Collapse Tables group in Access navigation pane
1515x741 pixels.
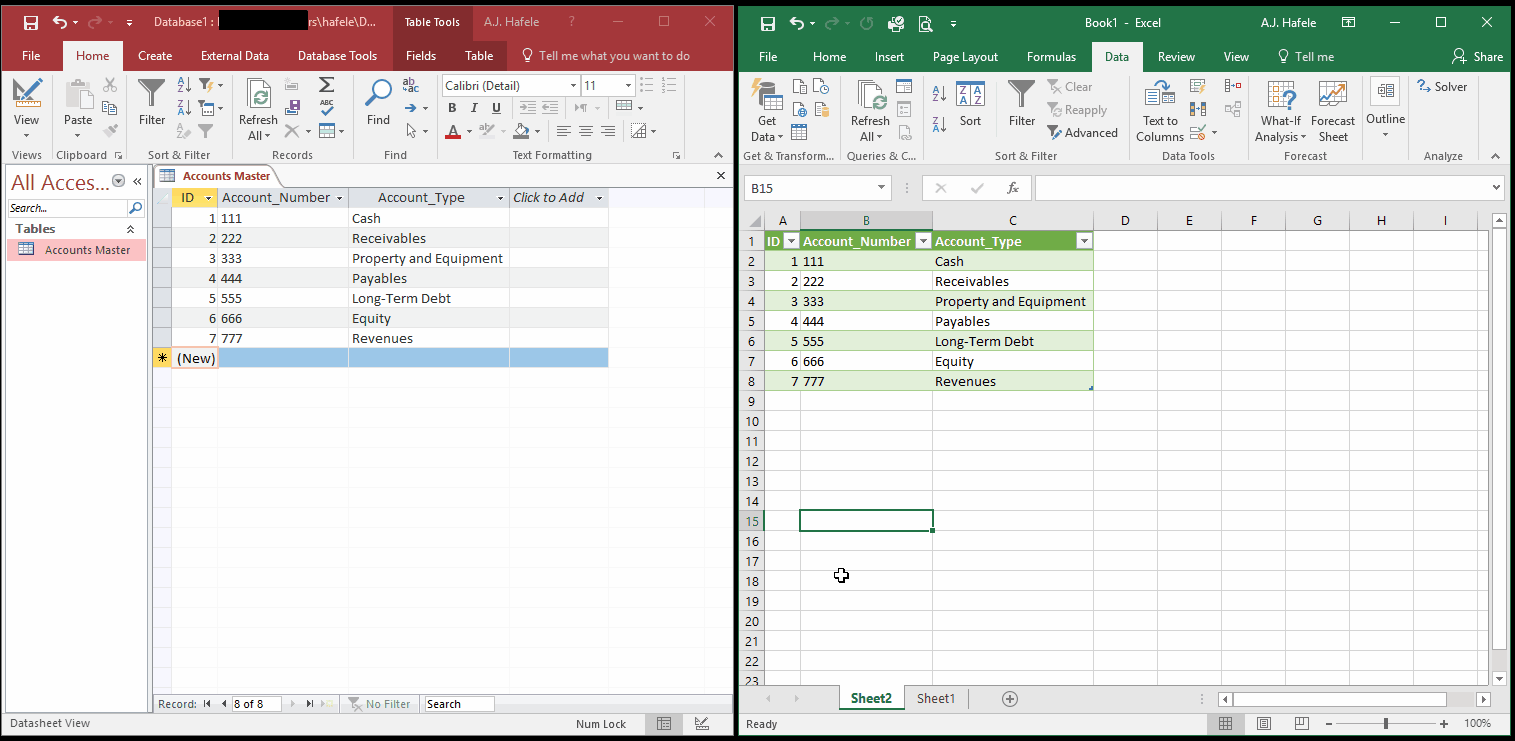point(130,229)
